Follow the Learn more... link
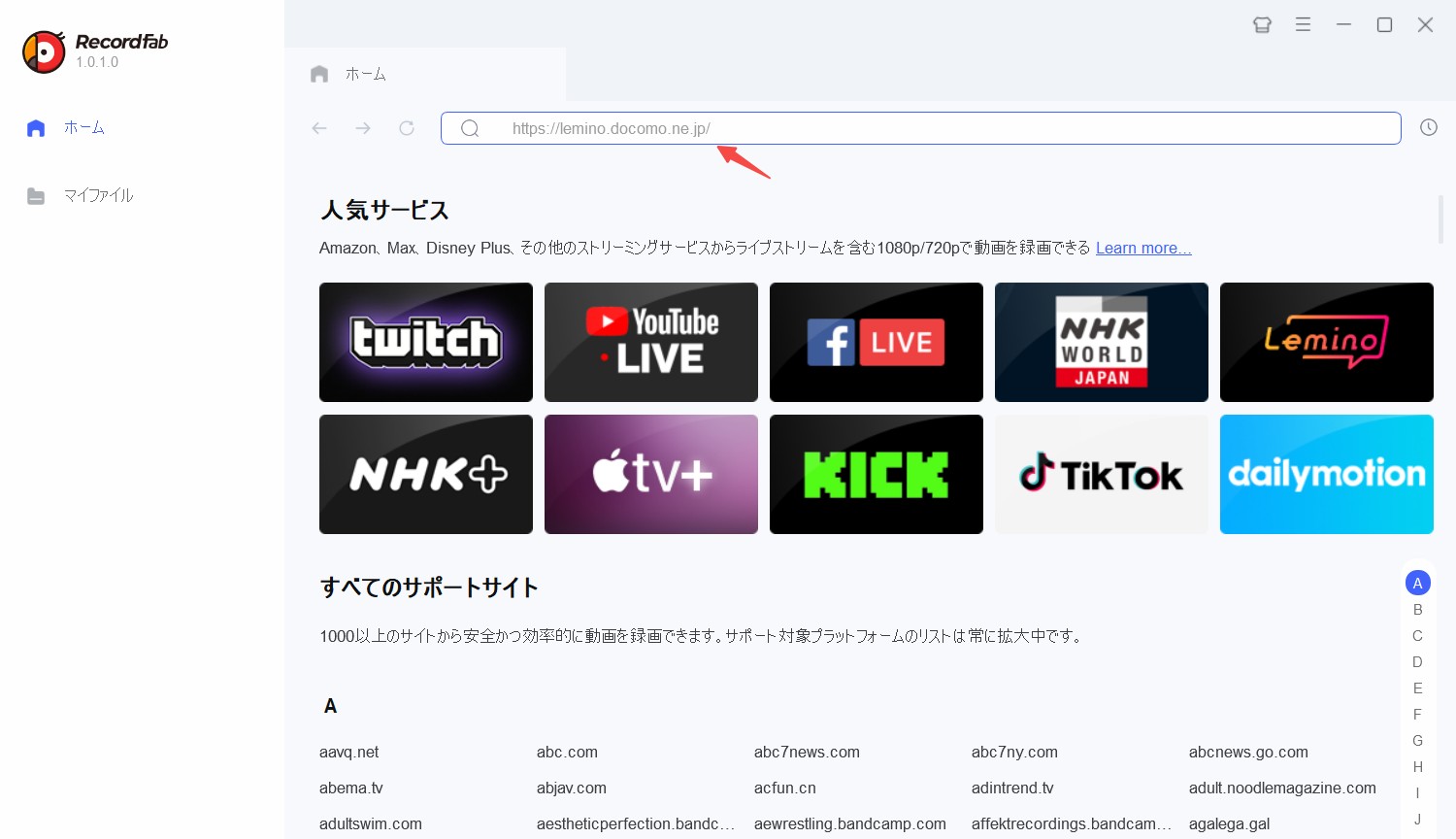Image resolution: width=1456 pixels, height=839 pixels. click(x=1143, y=248)
